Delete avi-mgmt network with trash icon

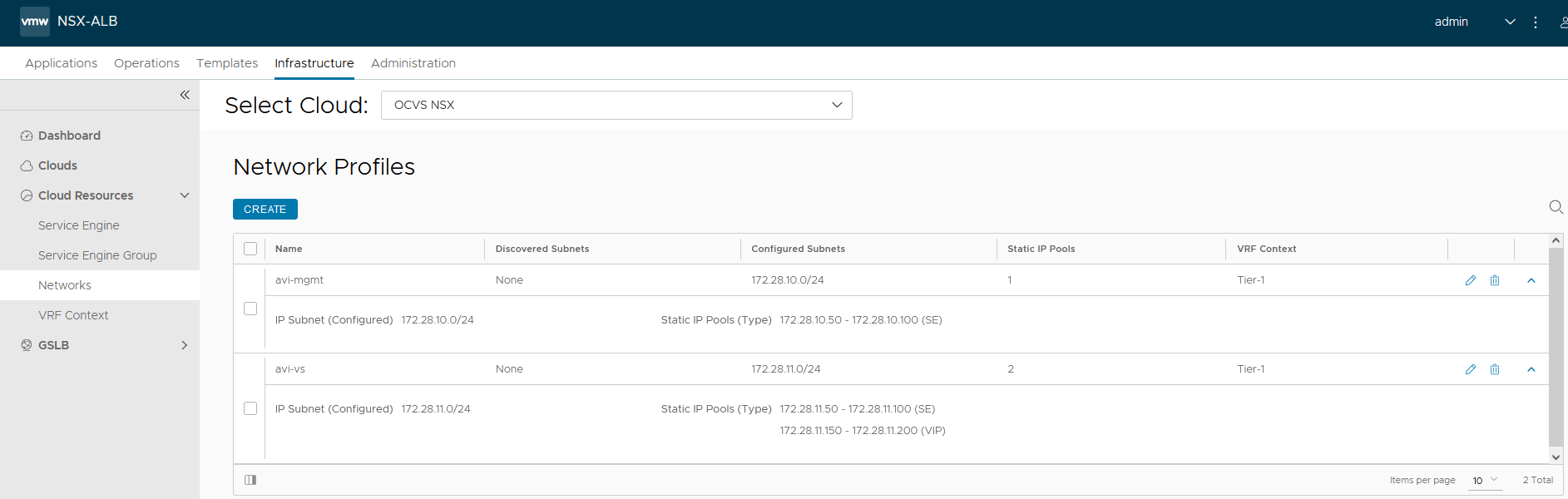coord(1495,280)
